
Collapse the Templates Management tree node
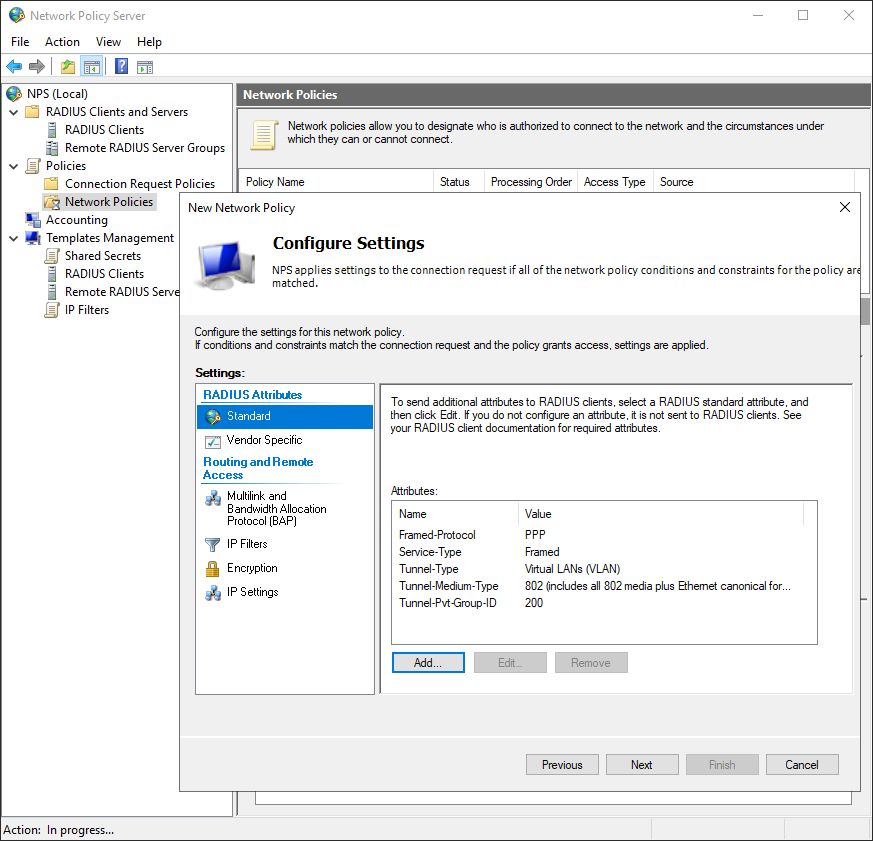click(x=14, y=238)
